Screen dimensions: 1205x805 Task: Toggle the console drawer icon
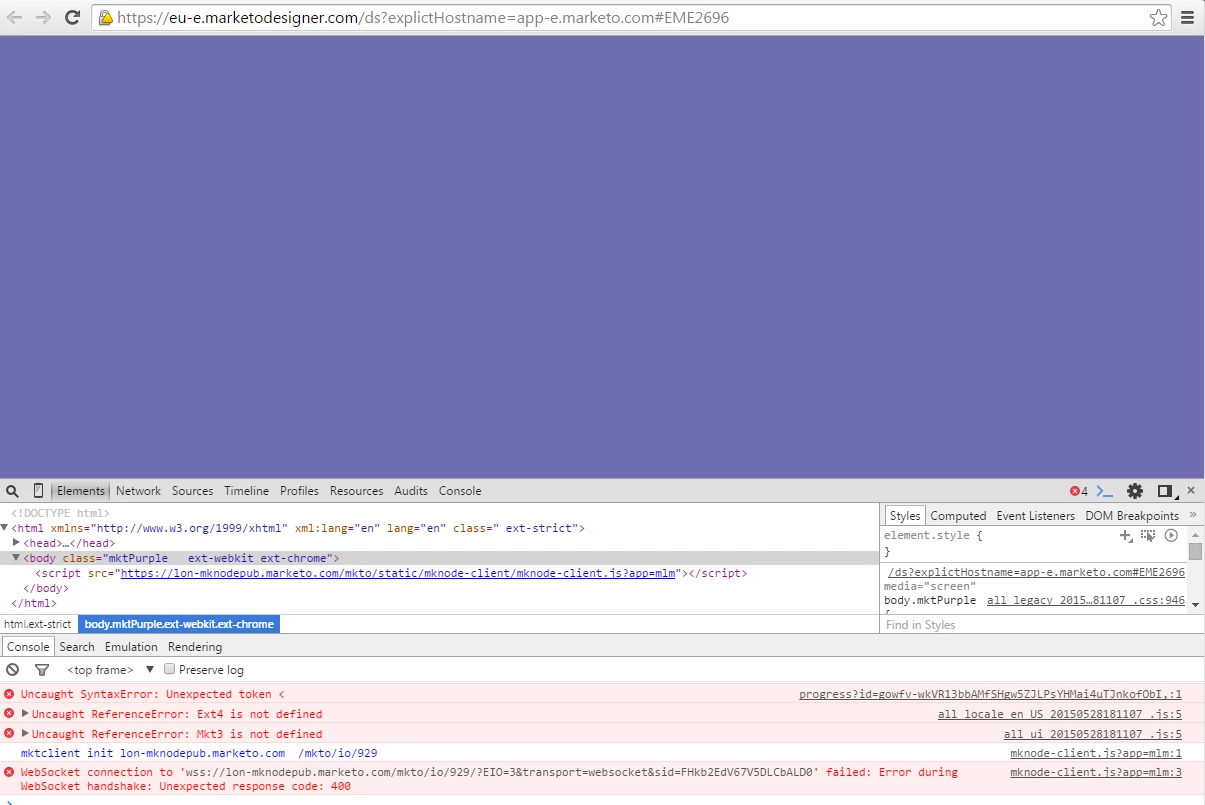coord(1105,491)
